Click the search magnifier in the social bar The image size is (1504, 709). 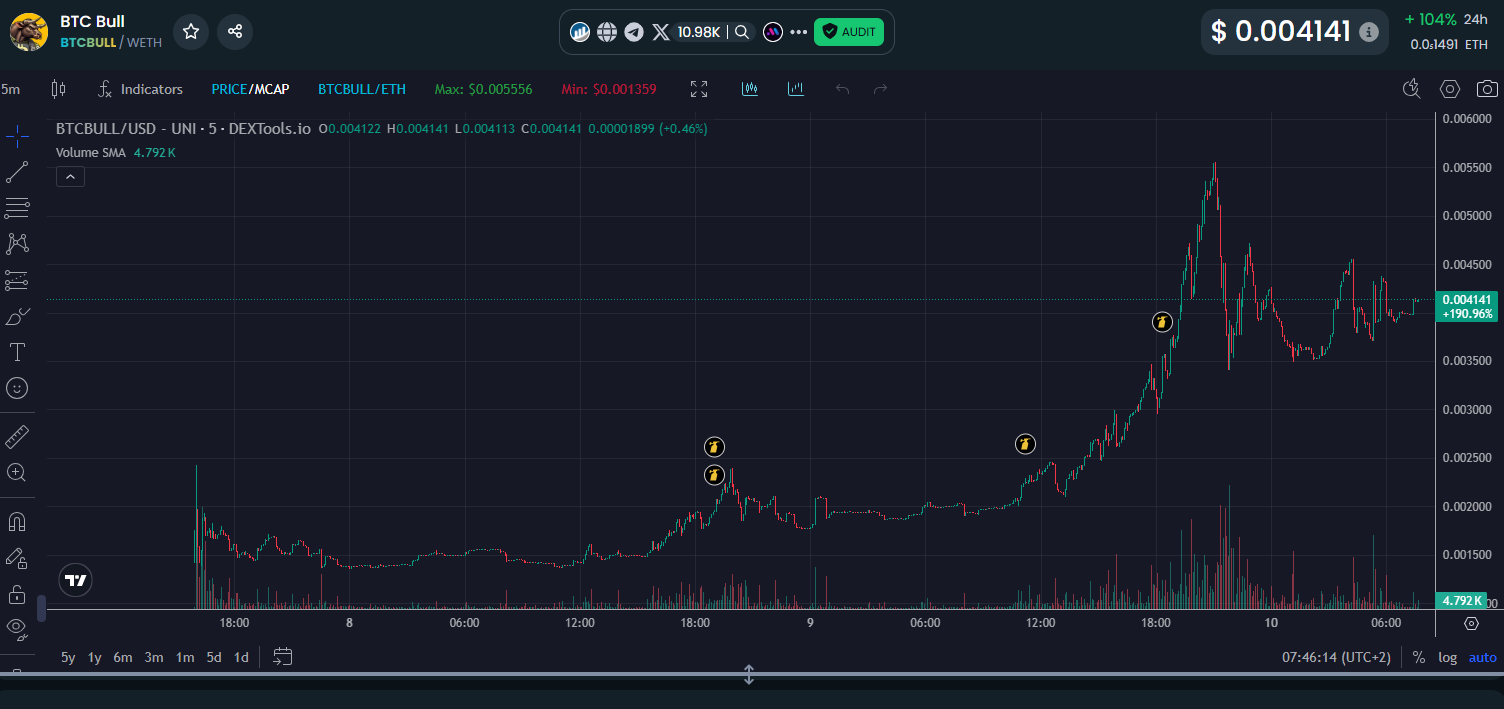[x=742, y=32]
